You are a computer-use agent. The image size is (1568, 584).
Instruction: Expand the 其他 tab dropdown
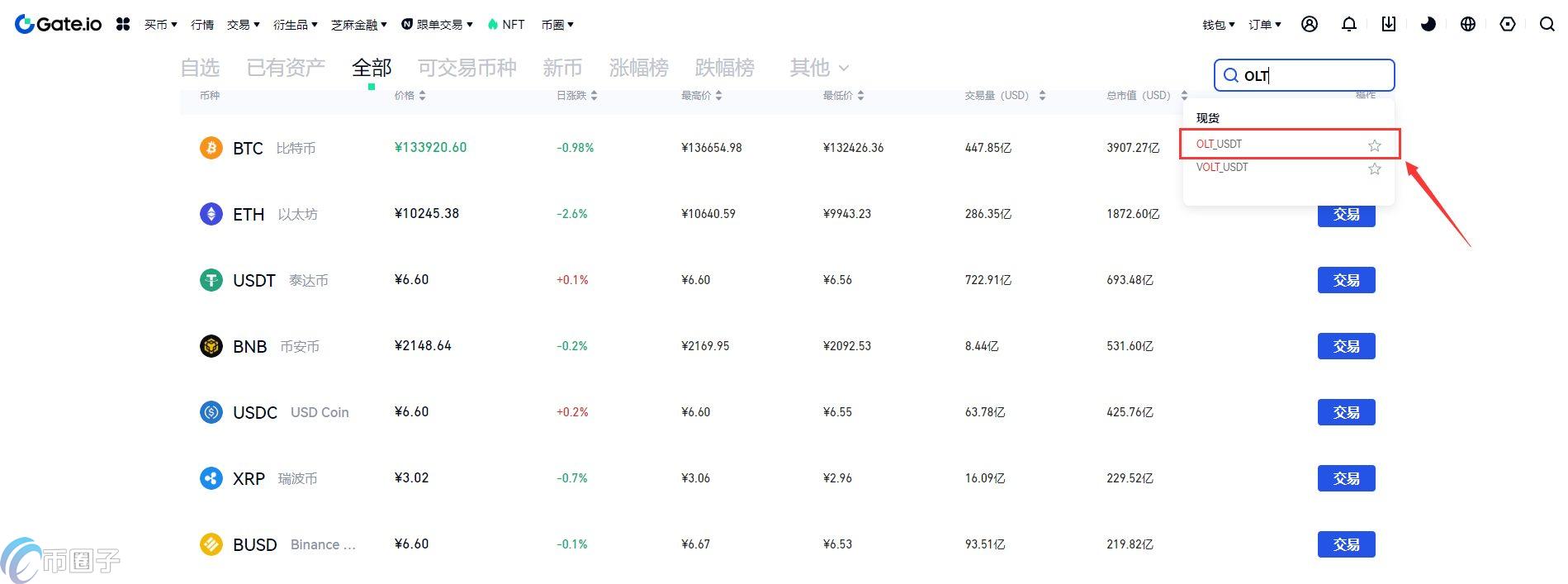point(819,68)
